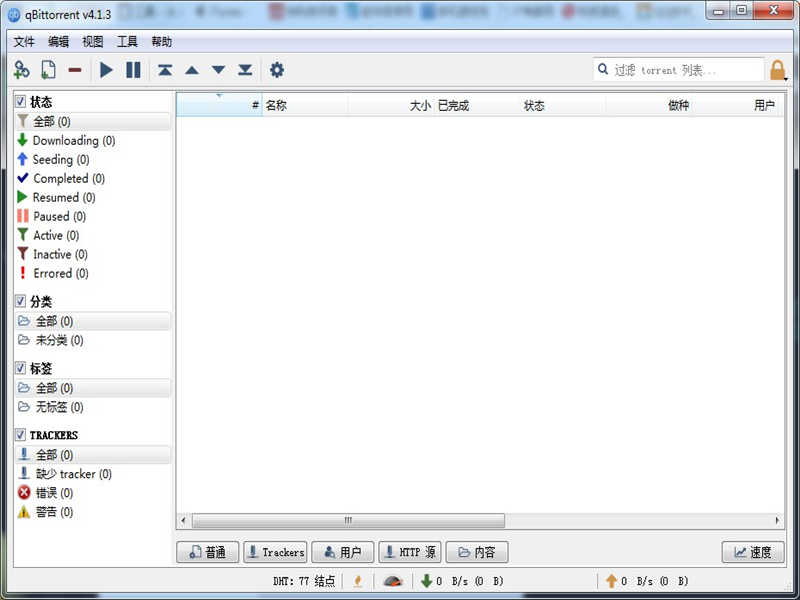Screen dimensions: 800x600
Task: Click the scrollbar right arrow
Action: click(777, 520)
